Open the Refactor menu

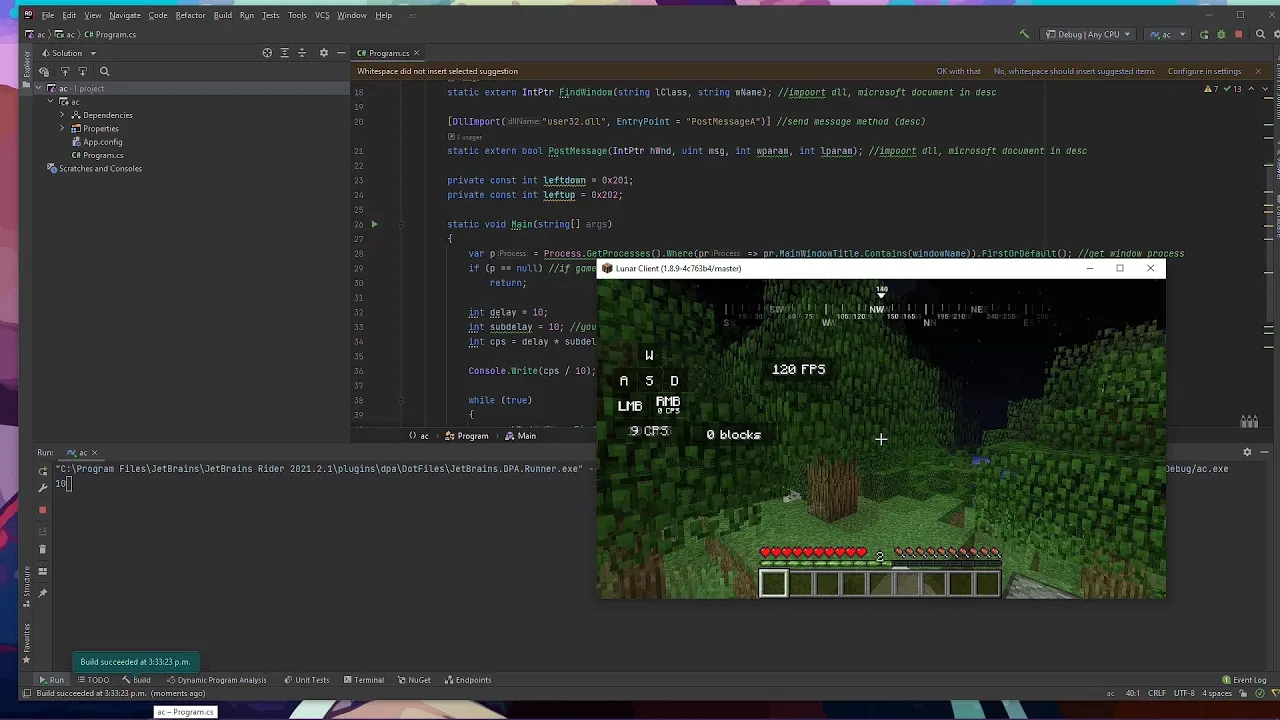(190, 15)
